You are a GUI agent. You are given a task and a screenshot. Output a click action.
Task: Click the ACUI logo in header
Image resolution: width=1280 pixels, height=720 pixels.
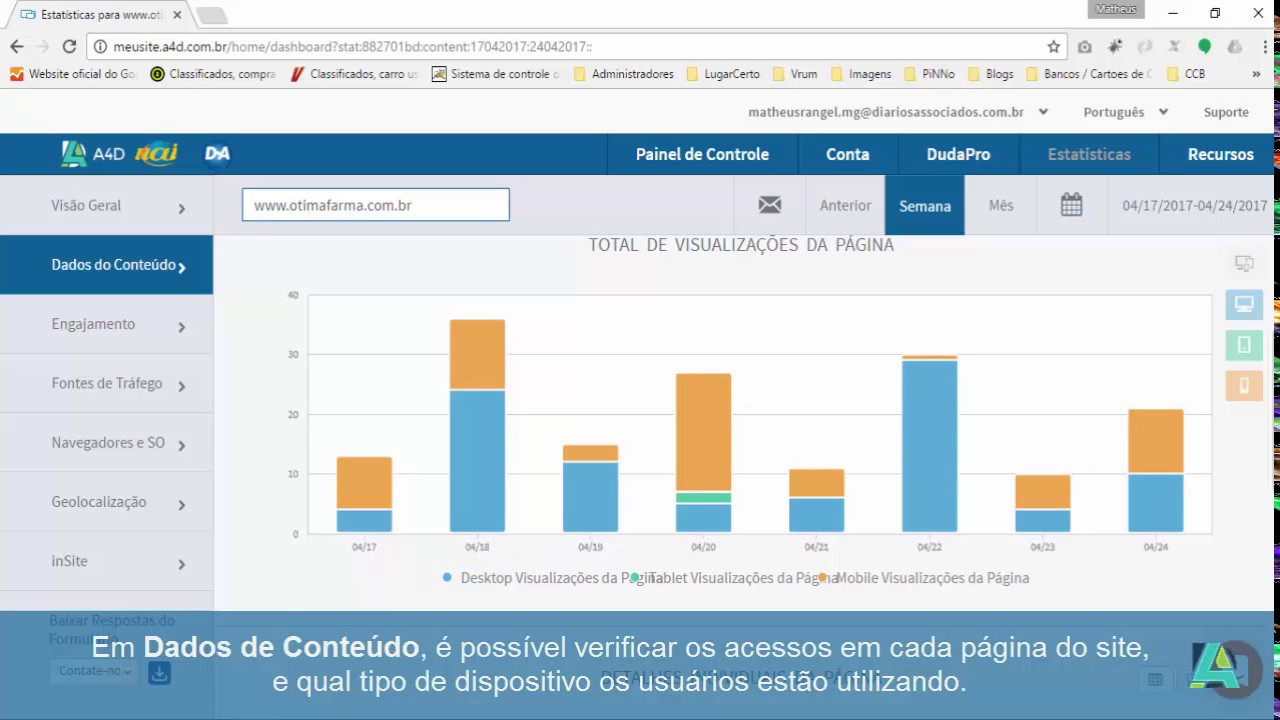(157, 154)
